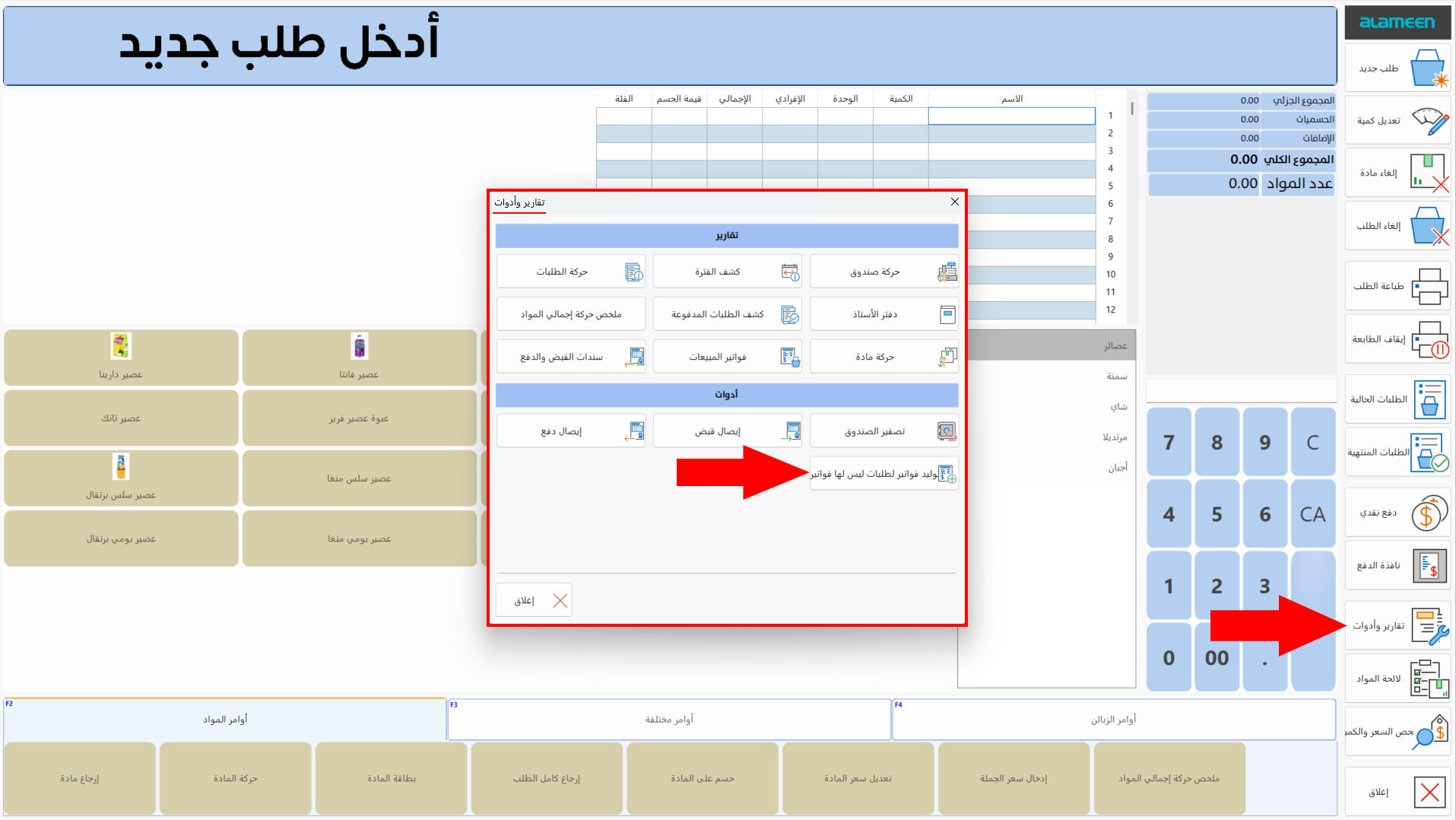Select عصير سلس برتقال product tile
1456x820 pixels.
tap(121, 478)
